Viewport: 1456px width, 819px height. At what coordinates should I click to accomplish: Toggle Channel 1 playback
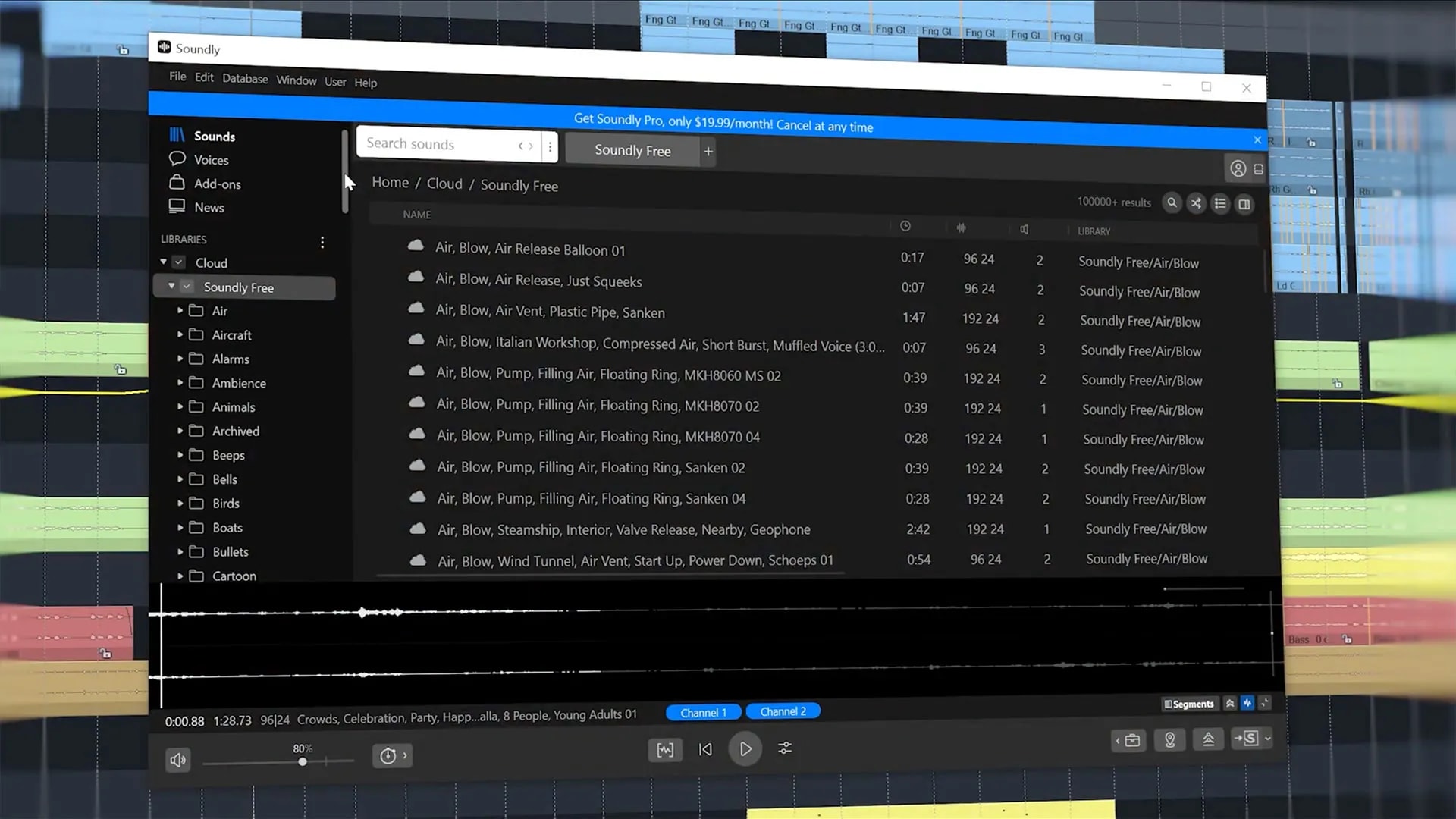click(703, 711)
